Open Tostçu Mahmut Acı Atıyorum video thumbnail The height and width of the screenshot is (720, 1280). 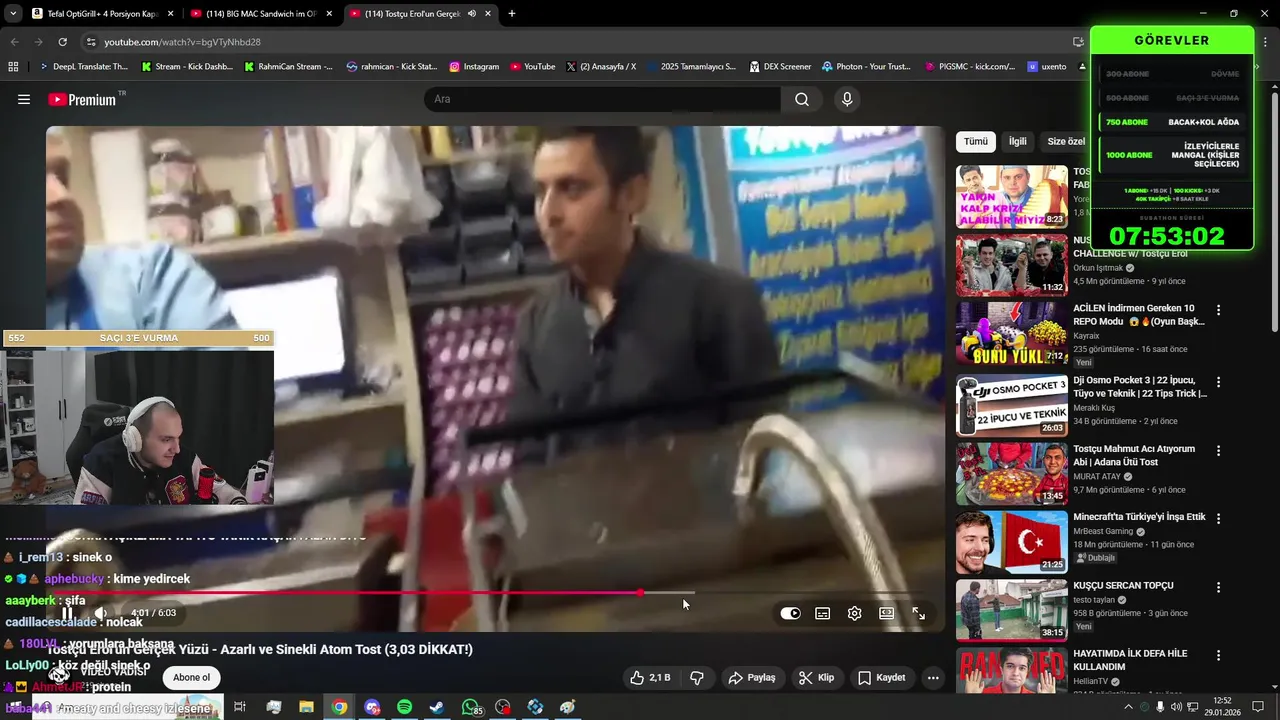1011,473
